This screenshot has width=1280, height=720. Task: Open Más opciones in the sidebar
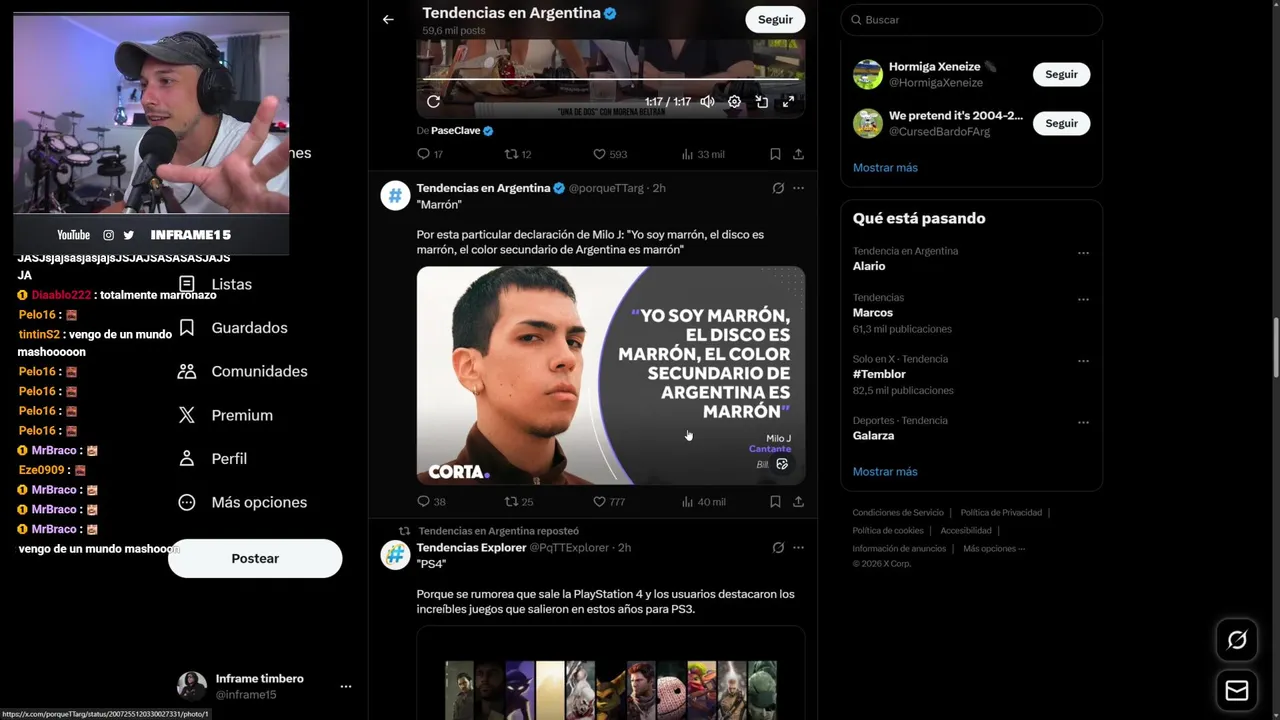[242, 502]
